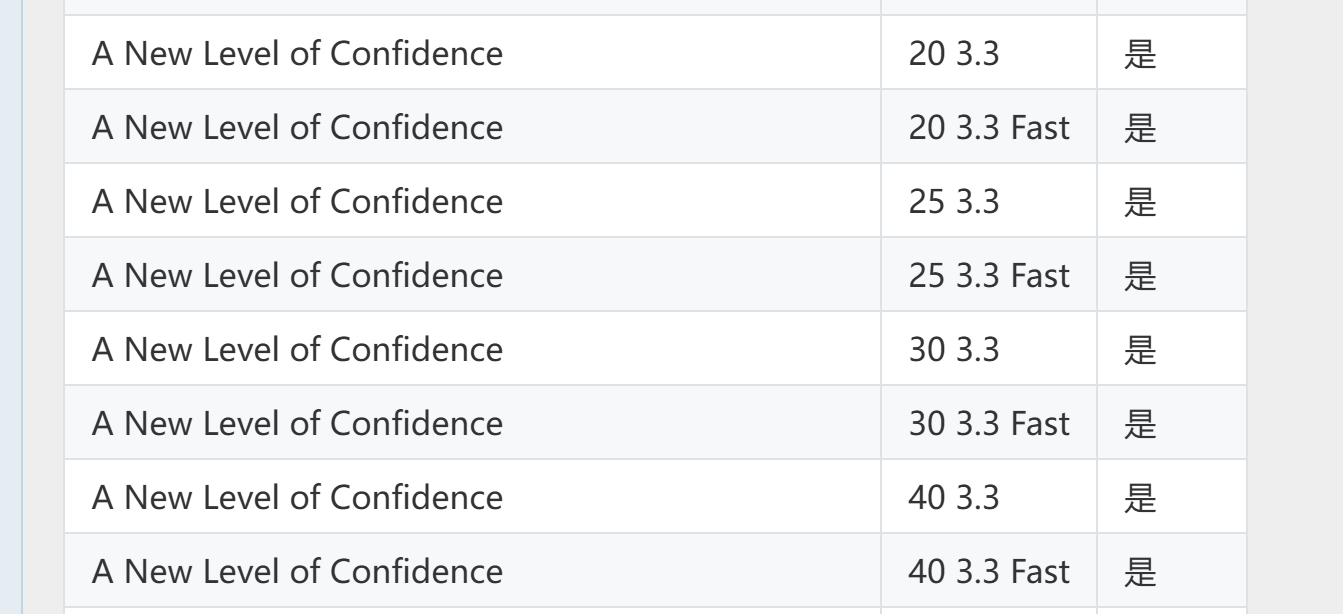The image size is (1343, 614).
Task: Select the 是 cell in the 30 3.3 row
Action: coord(1172,349)
